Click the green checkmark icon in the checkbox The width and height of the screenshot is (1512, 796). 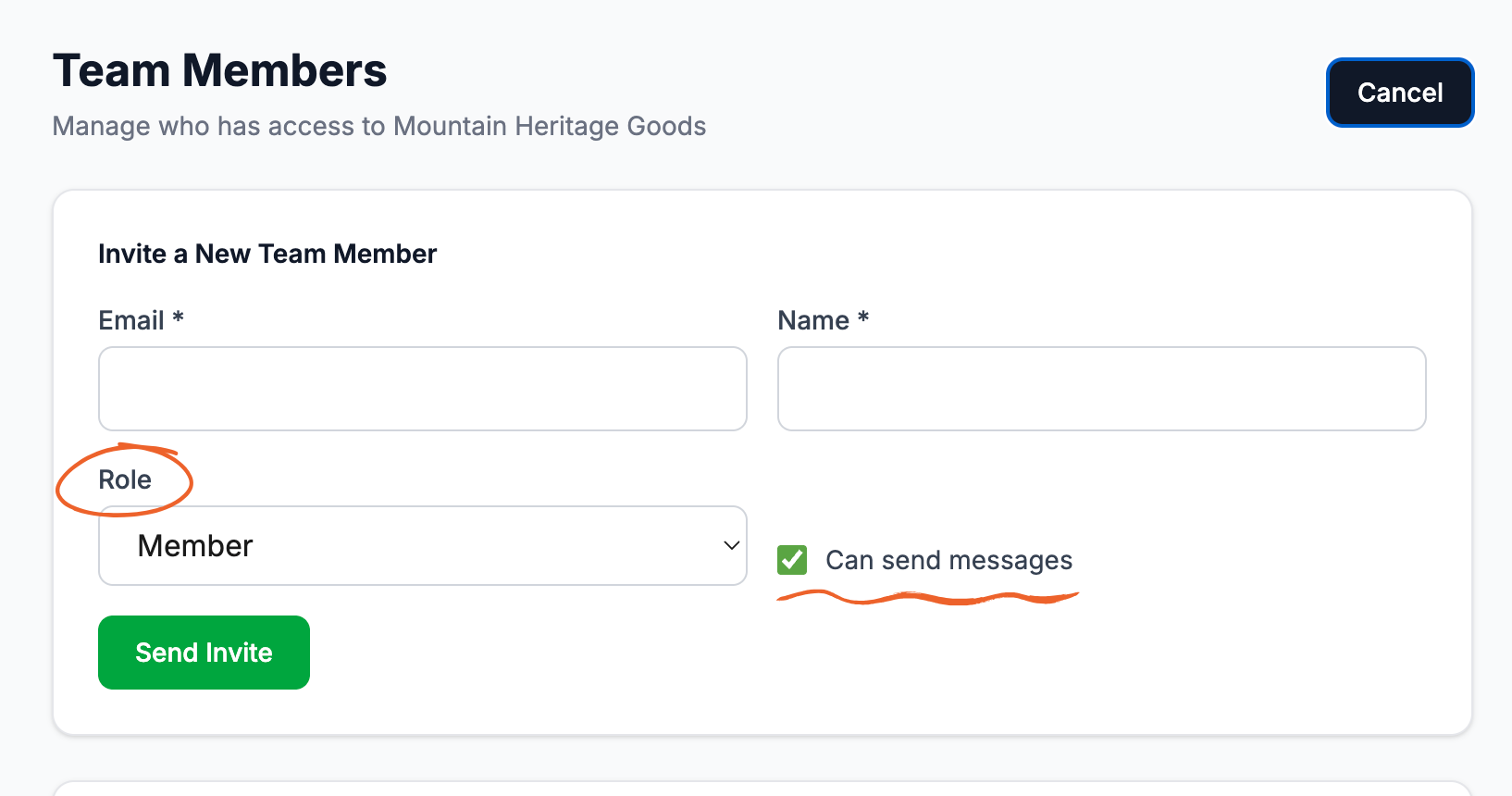[x=792, y=560]
